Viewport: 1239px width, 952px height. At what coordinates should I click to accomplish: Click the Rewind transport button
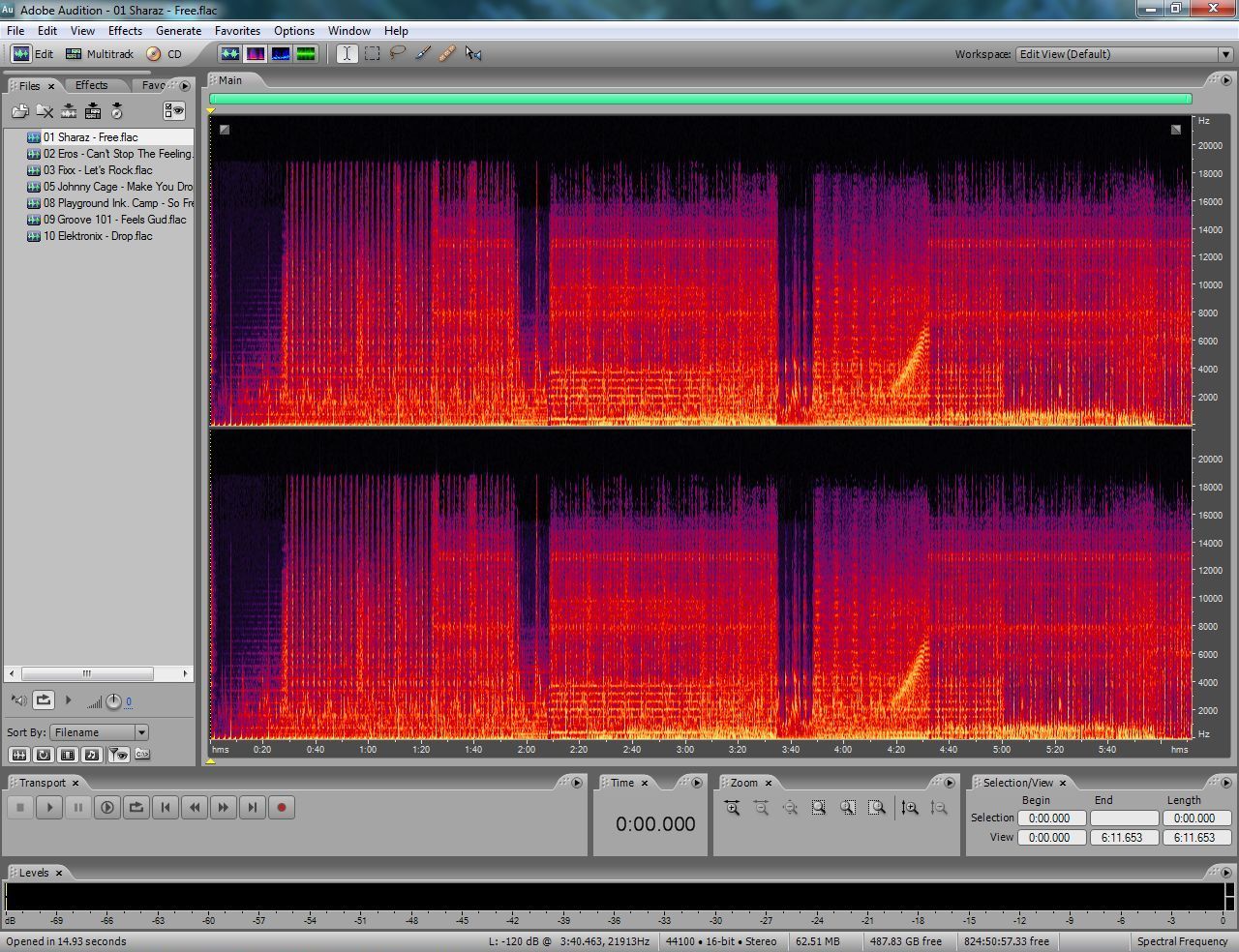click(195, 807)
